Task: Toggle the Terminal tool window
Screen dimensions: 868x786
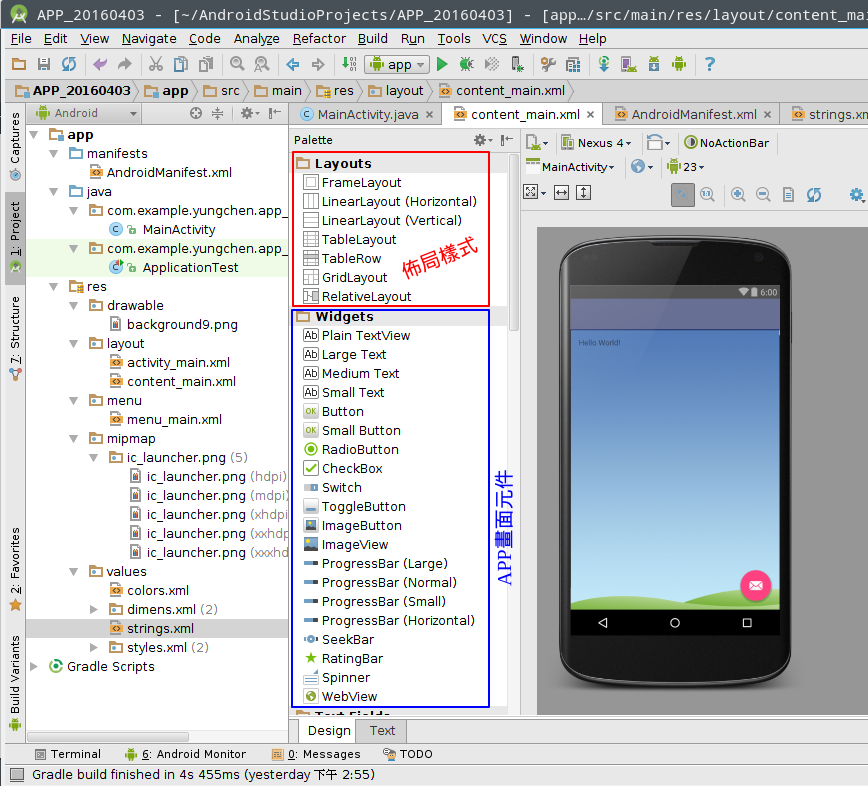Action: 68,754
